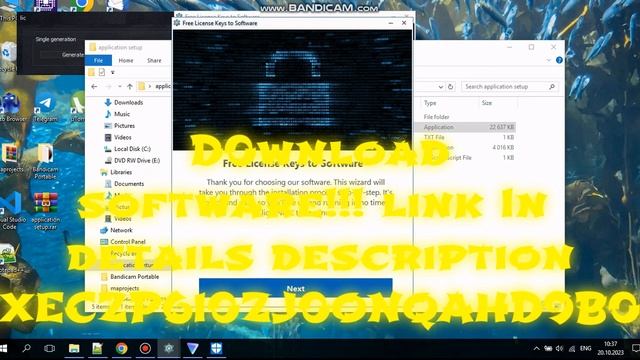This screenshot has width=640, height=360.
Task: Open the Visual Studio Code desktop shortcut
Action: point(11,211)
